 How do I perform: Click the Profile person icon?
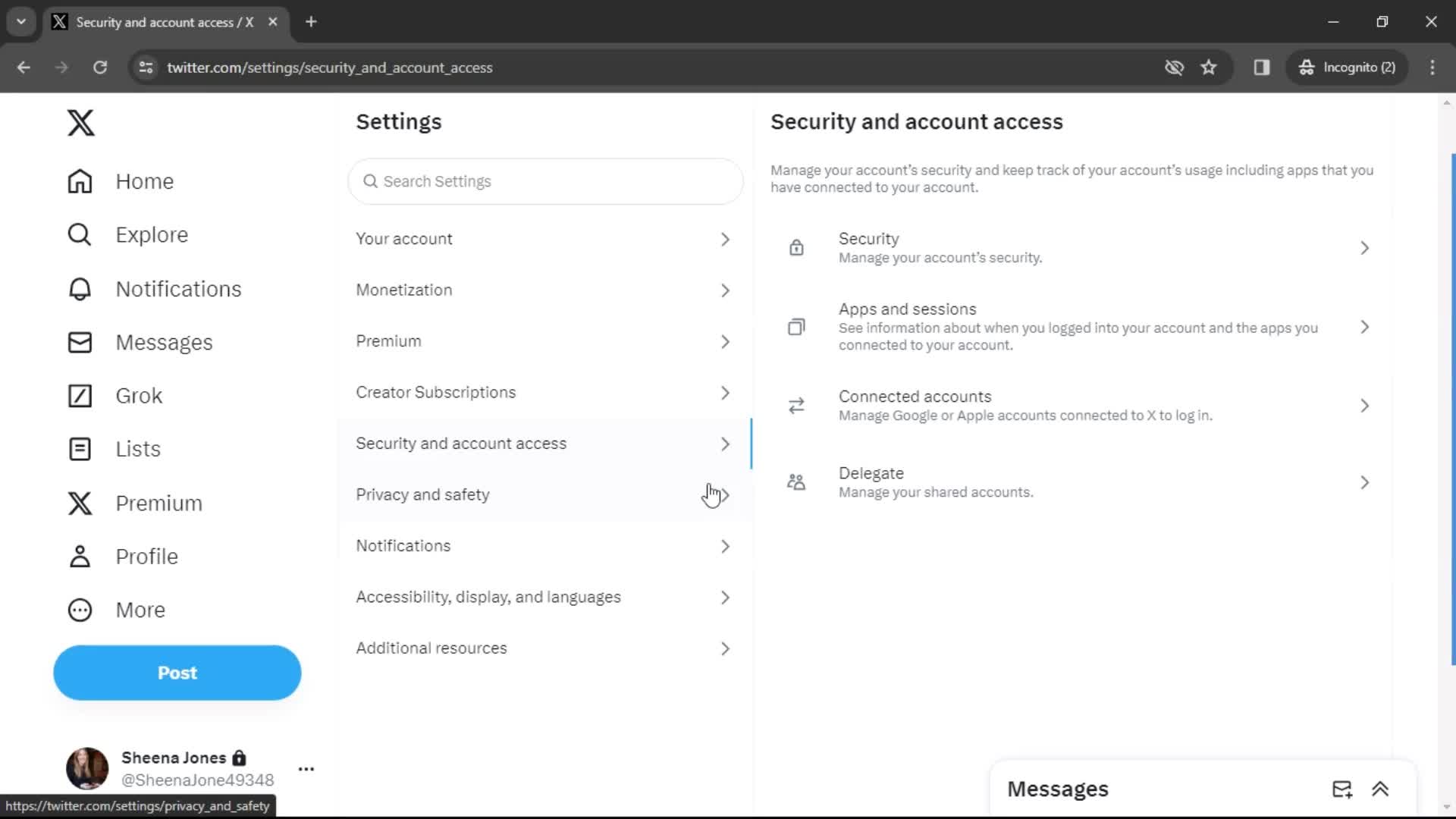[x=79, y=556]
